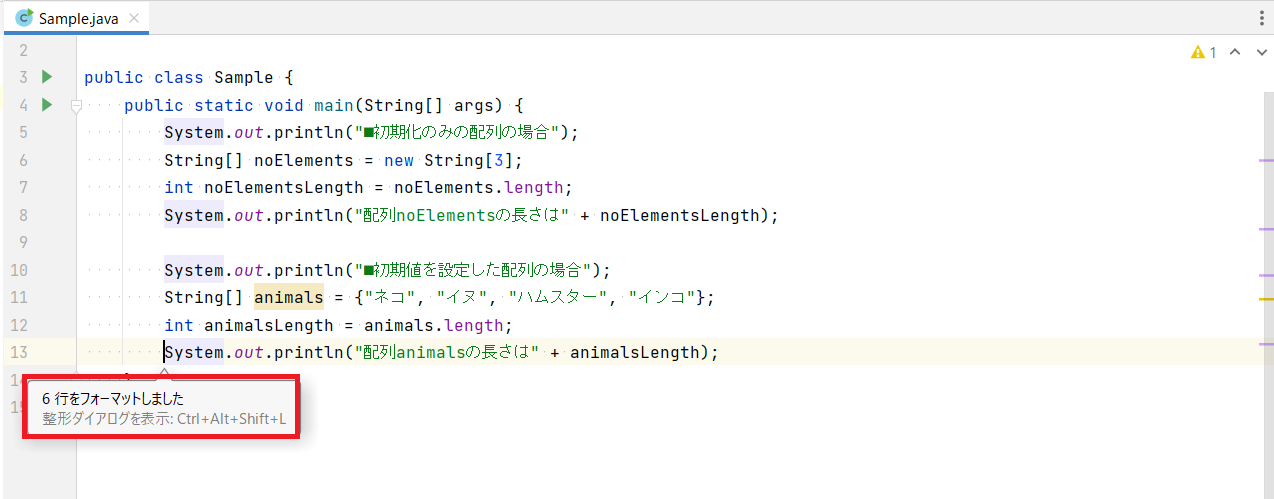Open the warning indicator showing 1 problem
The width and height of the screenshot is (1274, 499).
coord(1204,52)
